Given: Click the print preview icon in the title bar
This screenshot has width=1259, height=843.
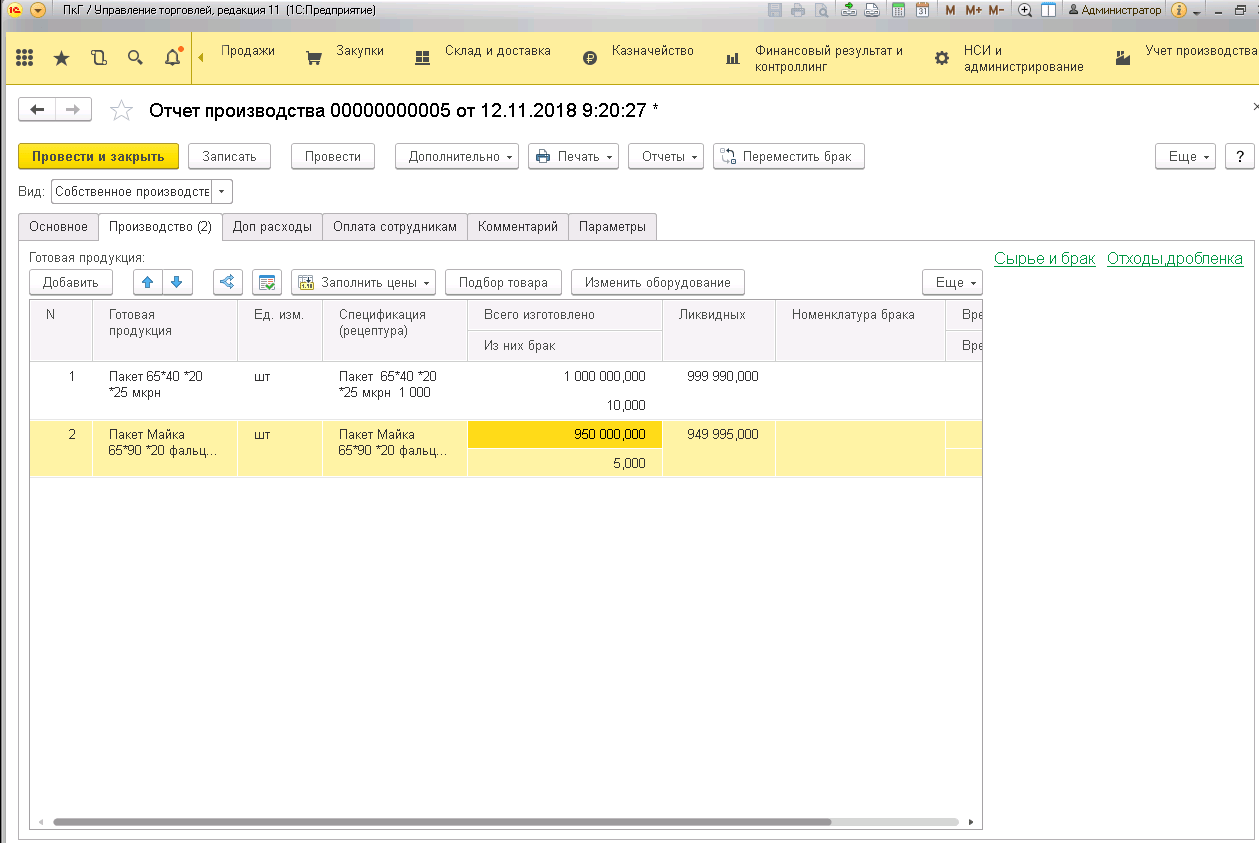Looking at the screenshot, I should (x=821, y=10).
